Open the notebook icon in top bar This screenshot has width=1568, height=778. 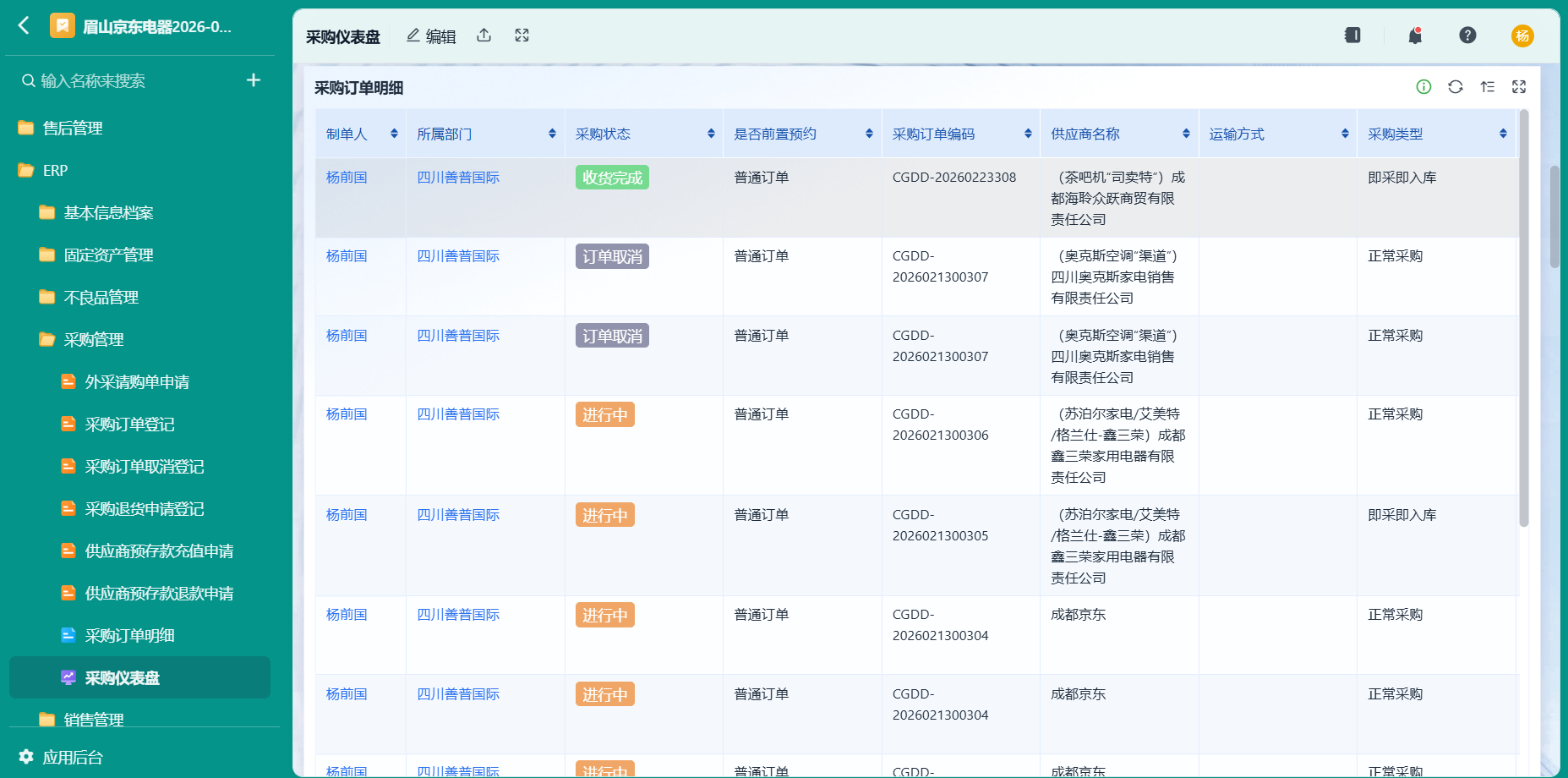1352,35
